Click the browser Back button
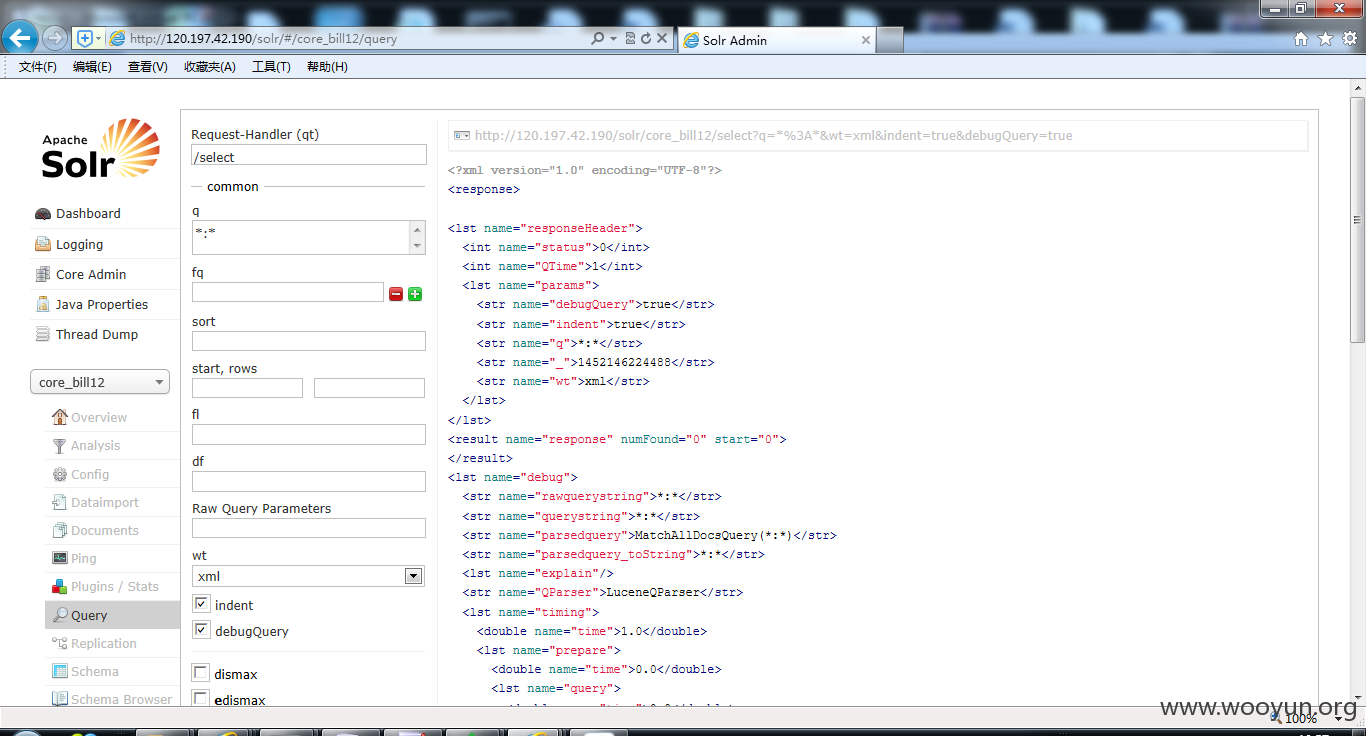This screenshot has width=1366, height=736. pyautogui.click(x=20, y=38)
